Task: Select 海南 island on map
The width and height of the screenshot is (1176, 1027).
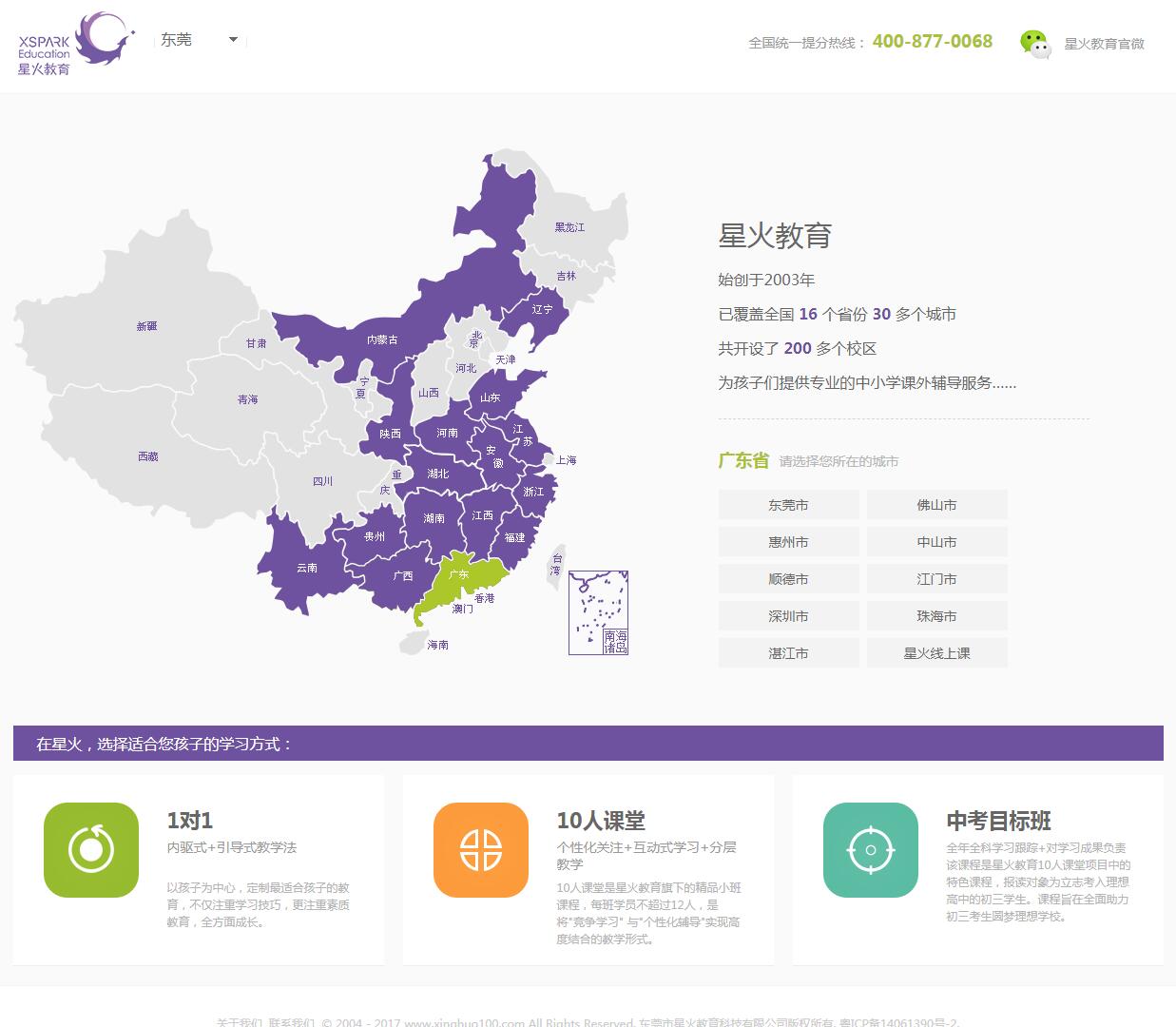Action: click(x=414, y=644)
